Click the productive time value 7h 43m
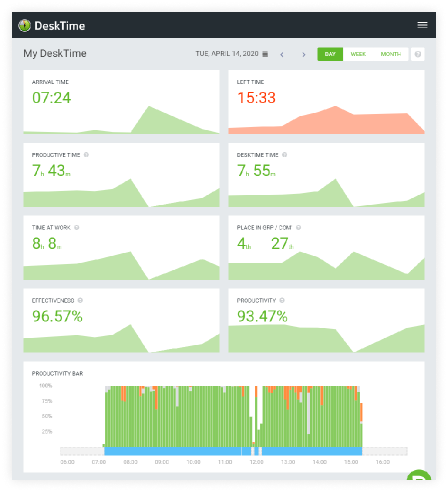 [x=51, y=171]
